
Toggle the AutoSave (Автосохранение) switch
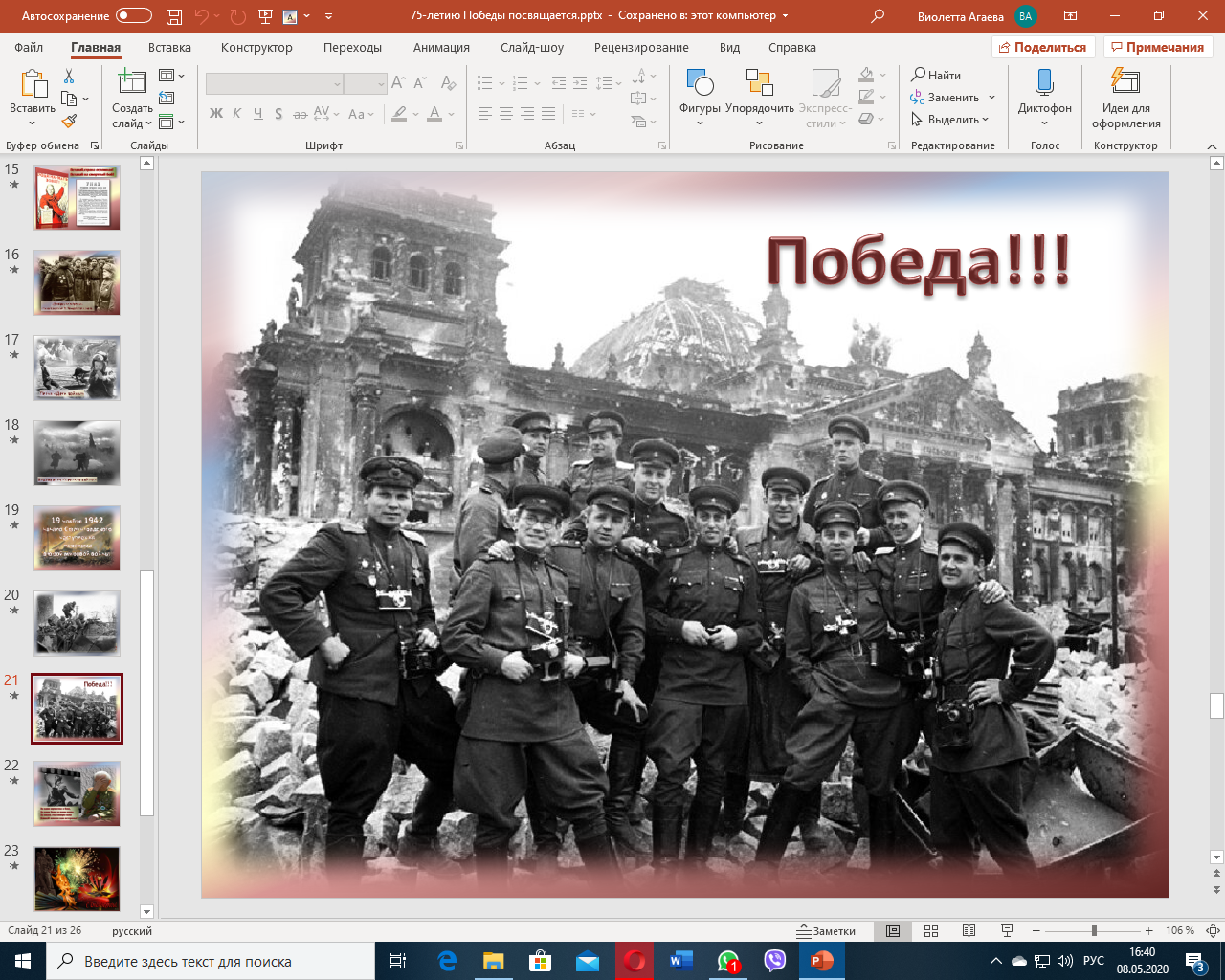[x=133, y=16]
